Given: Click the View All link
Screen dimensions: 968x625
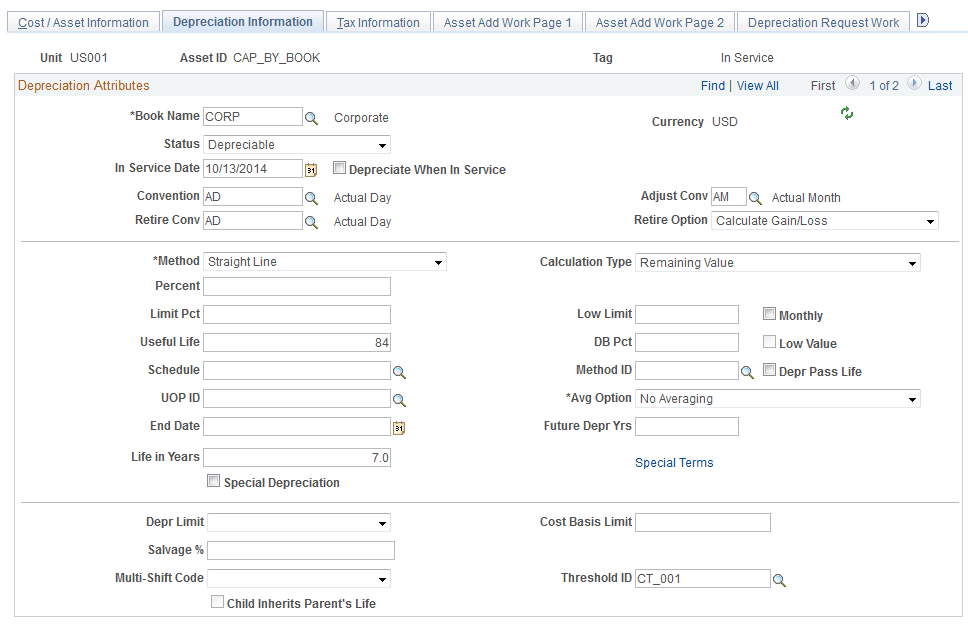Looking at the screenshot, I should 757,86.
